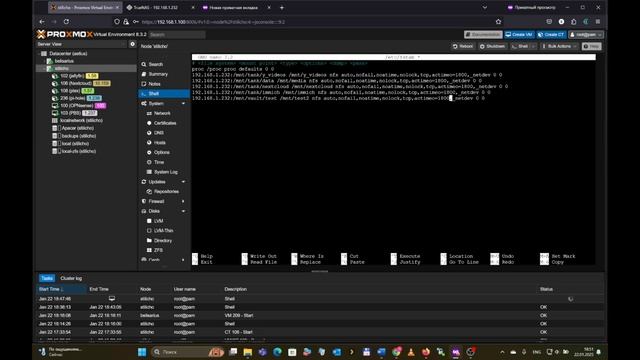This screenshot has height=360, width=640.
Task: Click the Server View settings gear icon
Action: (x=132, y=44)
